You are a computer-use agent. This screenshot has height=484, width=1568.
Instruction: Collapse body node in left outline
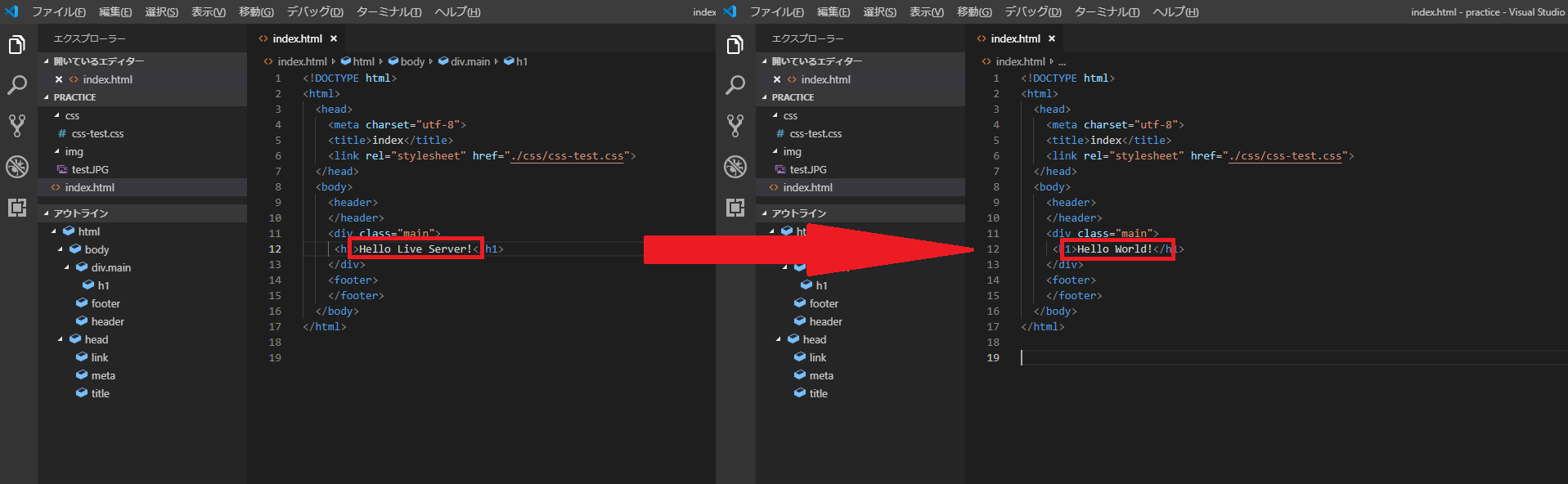[61, 249]
